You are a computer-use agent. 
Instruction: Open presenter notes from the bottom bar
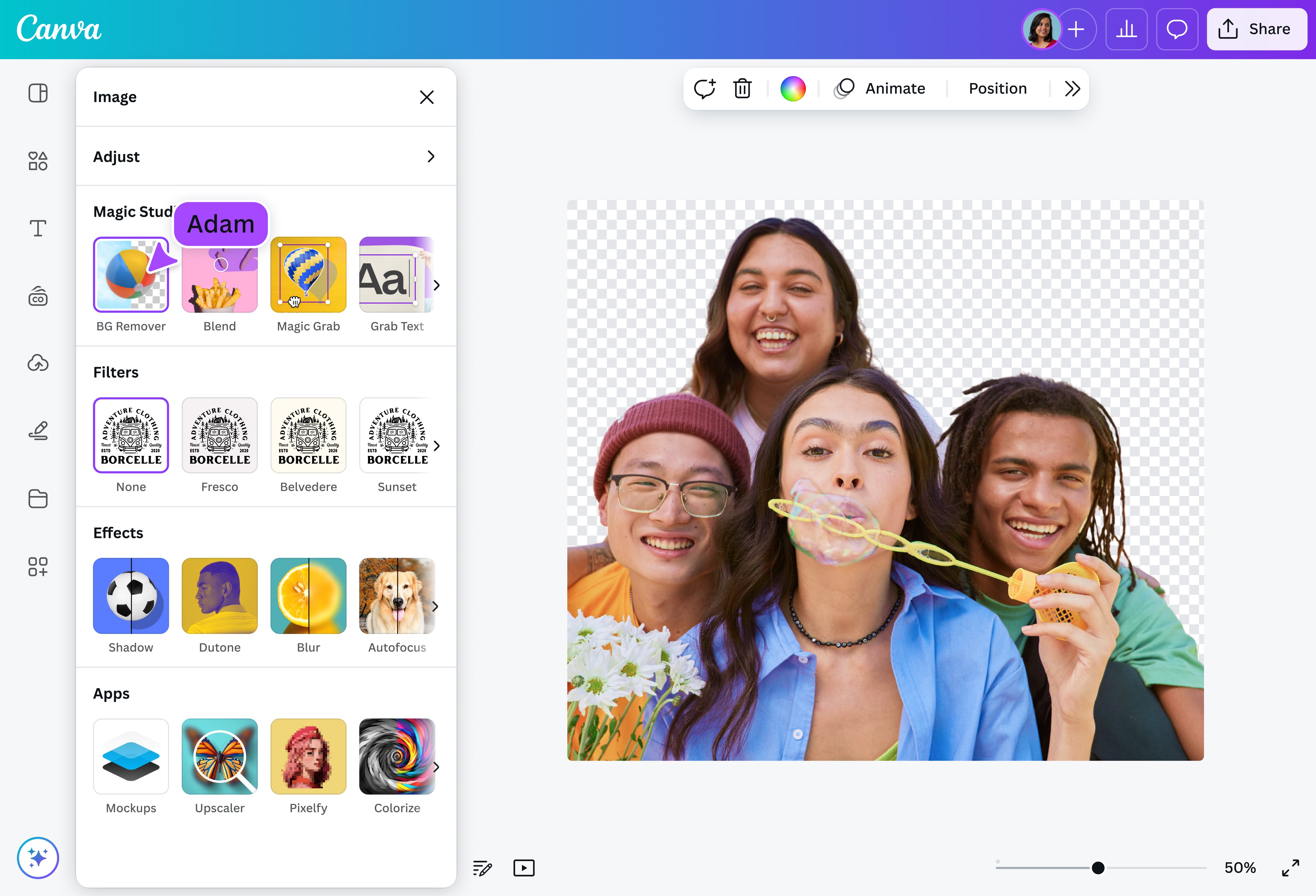(482, 868)
